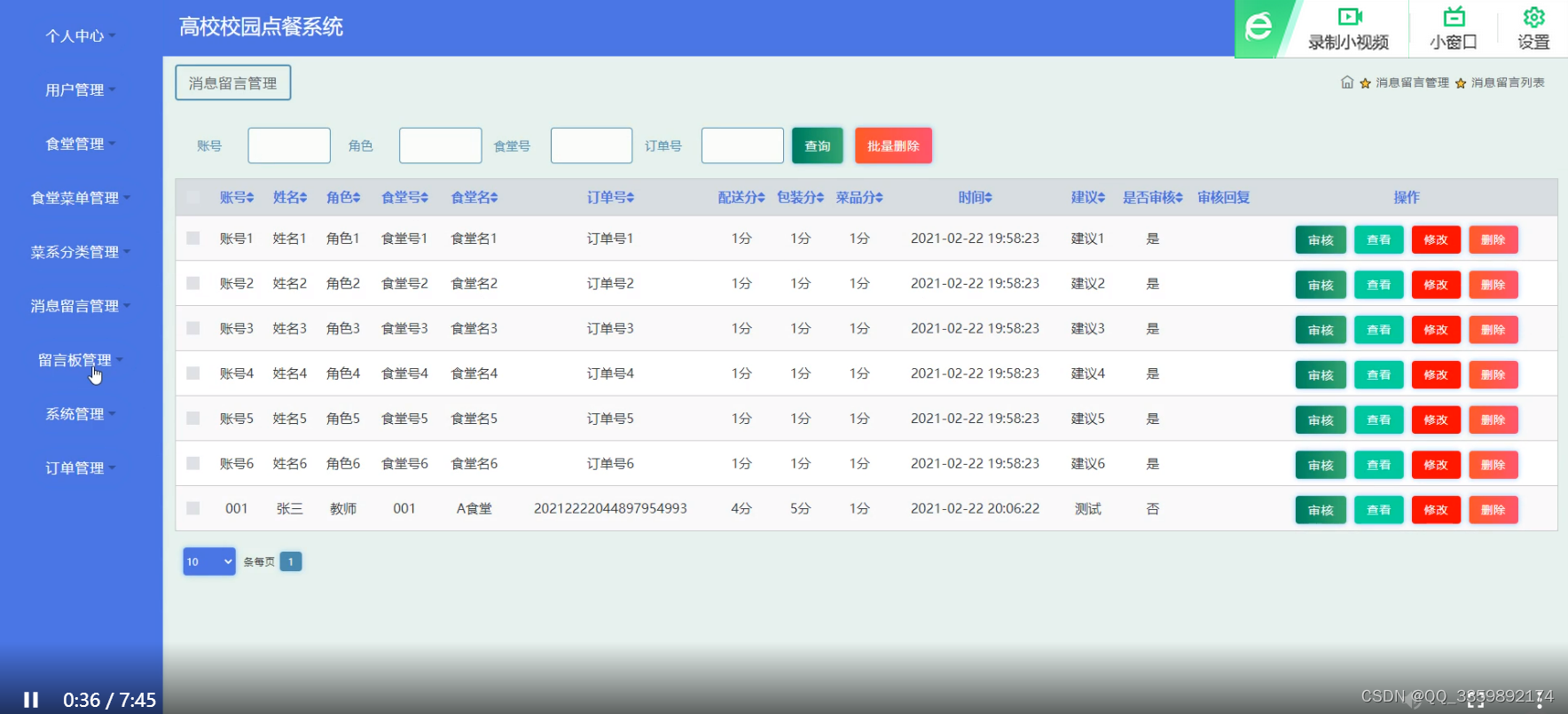This screenshot has width=1568, height=714.
Task: Check the row for 账号5
Action: [193, 419]
